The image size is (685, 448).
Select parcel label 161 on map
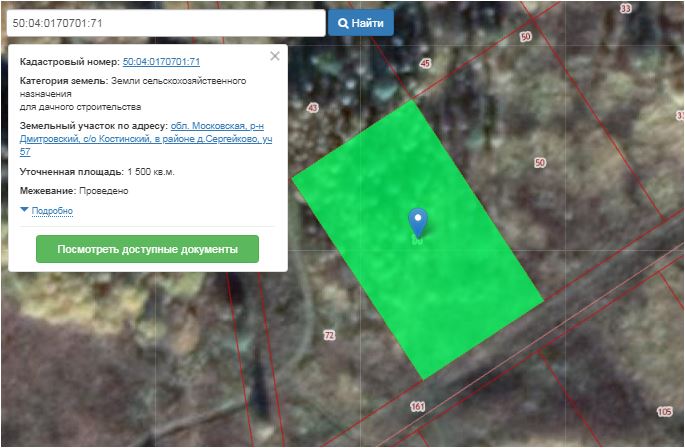coord(417,407)
